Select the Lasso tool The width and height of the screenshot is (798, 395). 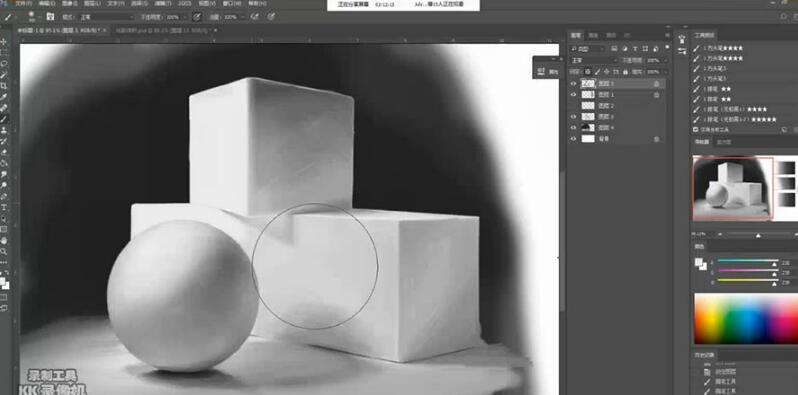tap(4, 64)
